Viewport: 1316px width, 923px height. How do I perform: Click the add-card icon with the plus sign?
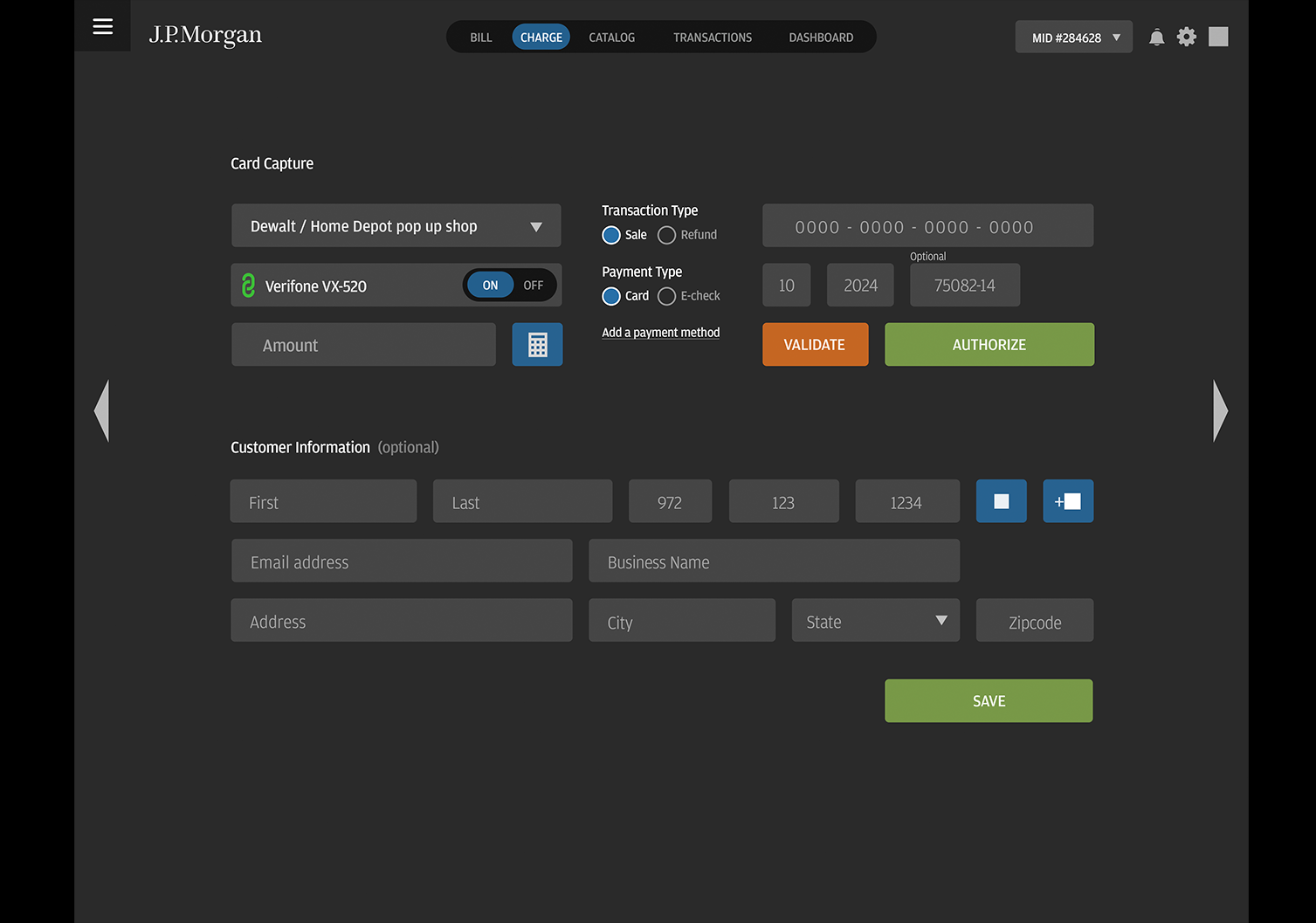click(x=1067, y=500)
